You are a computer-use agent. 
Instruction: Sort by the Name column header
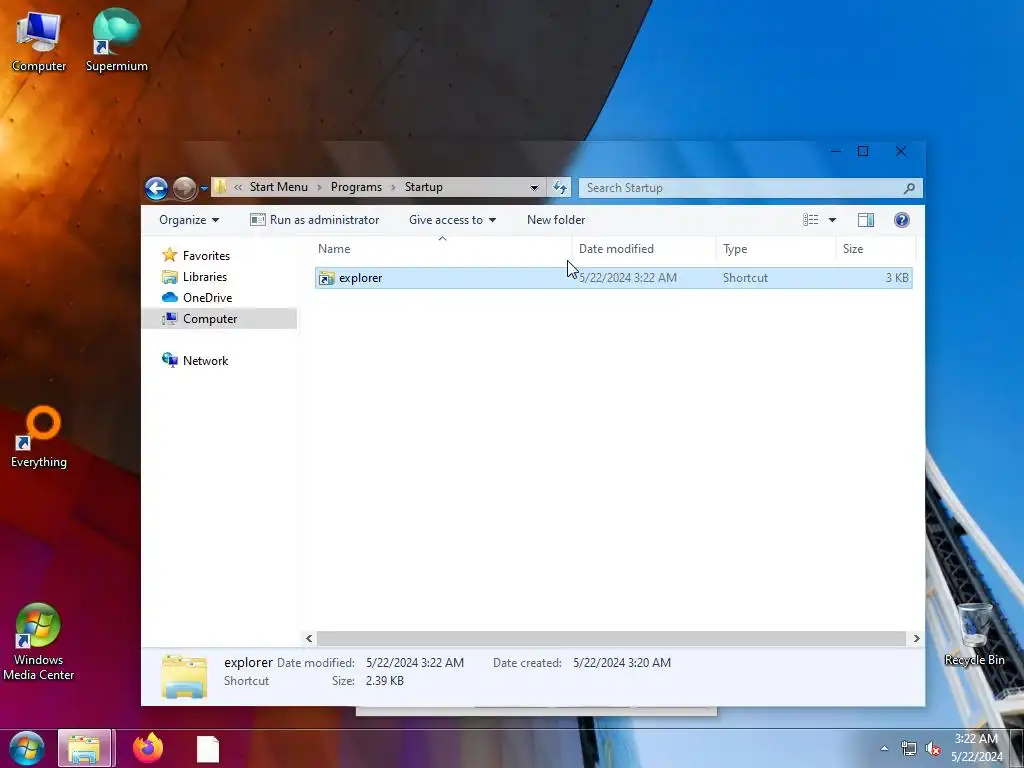point(442,249)
